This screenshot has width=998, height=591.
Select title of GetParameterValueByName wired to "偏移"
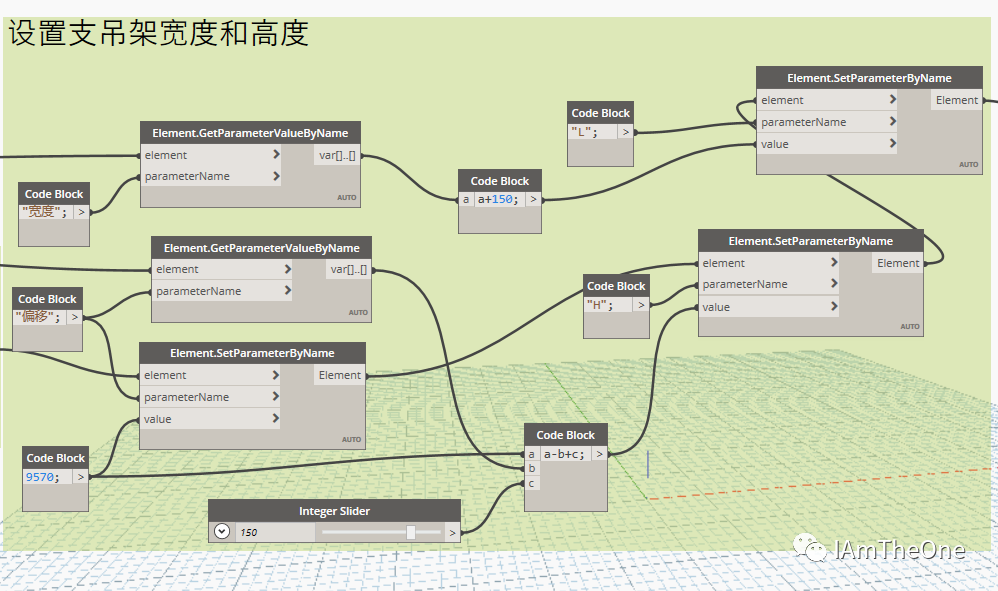click(x=262, y=248)
